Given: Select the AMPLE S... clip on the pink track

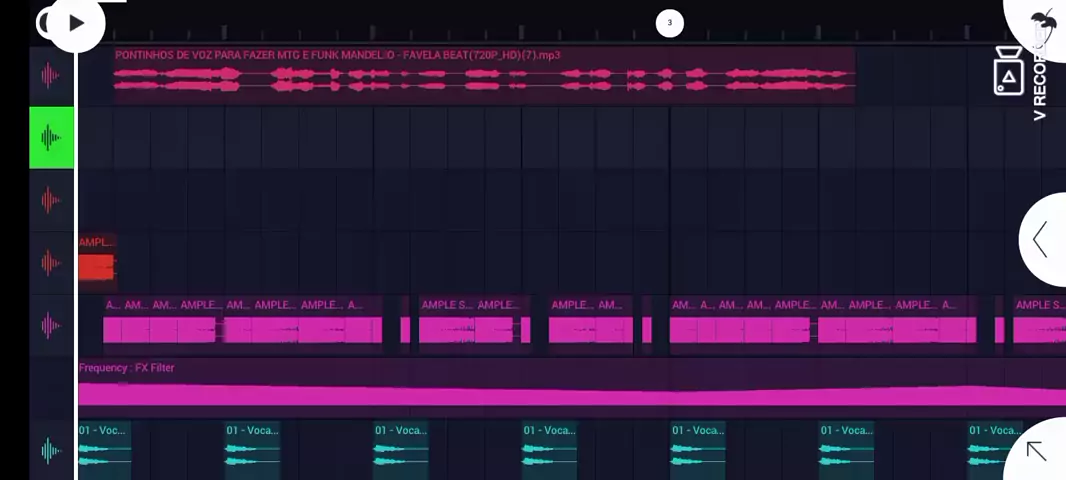Looking at the screenshot, I should click(x=446, y=327).
